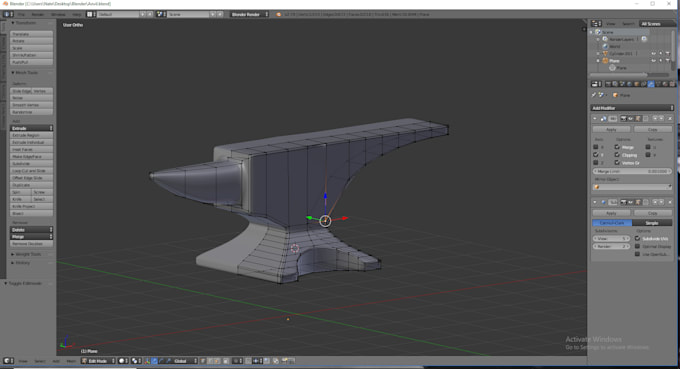Click the World icon in the outliner

coord(605,46)
